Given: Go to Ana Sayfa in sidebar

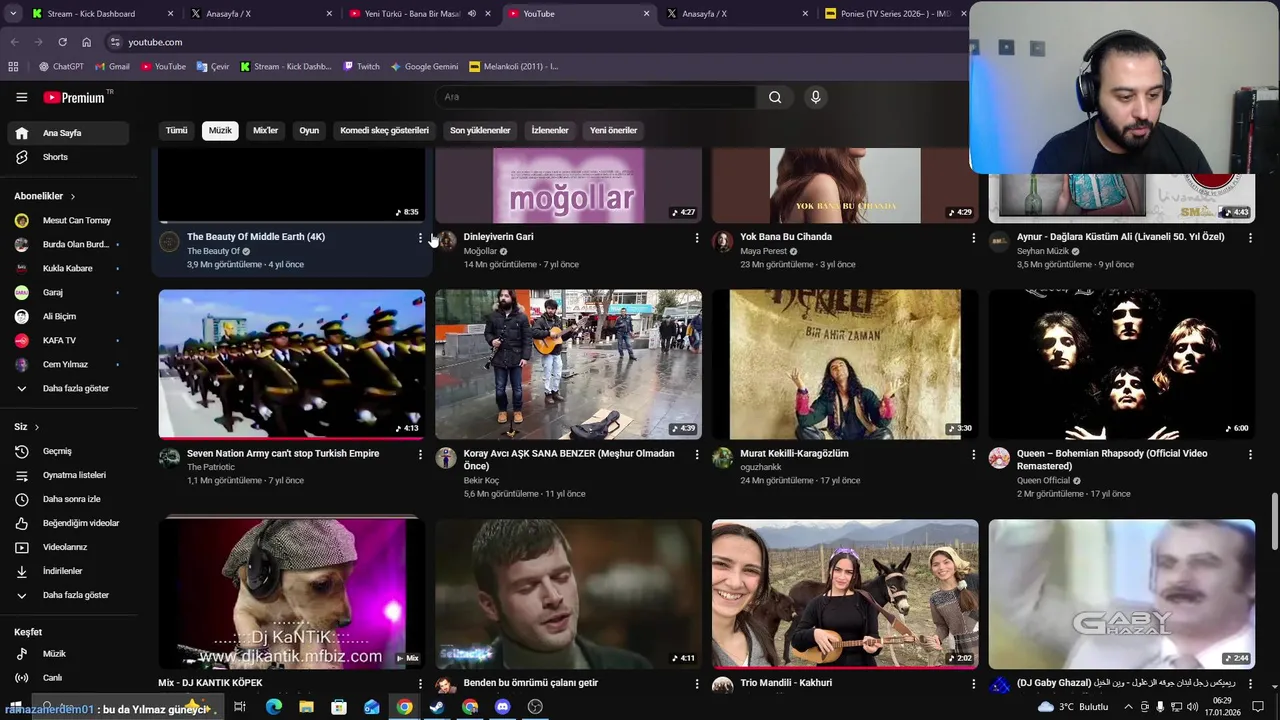Looking at the screenshot, I should point(68,133).
